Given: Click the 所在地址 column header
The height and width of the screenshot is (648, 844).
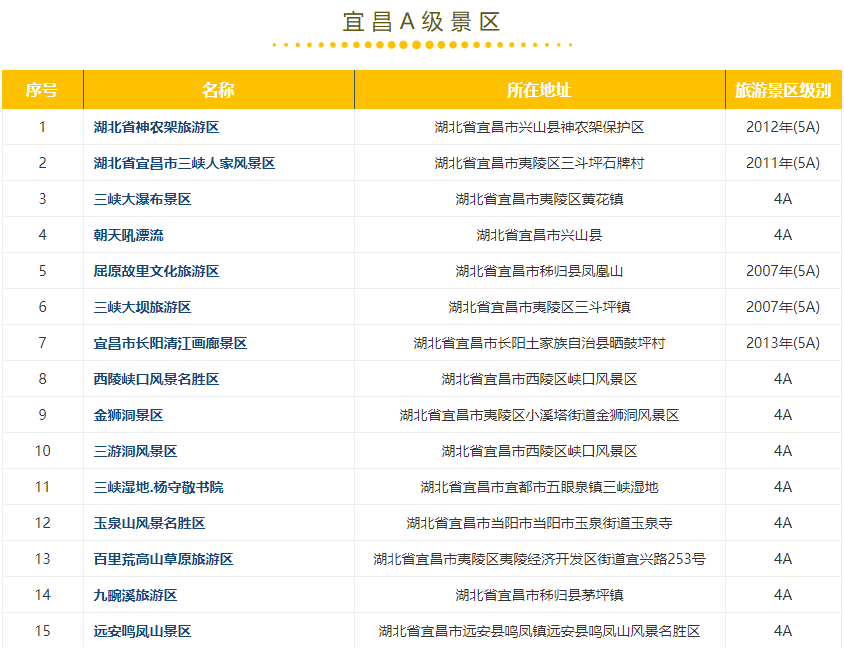Looking at the screenshot, I should click(539, 89).
